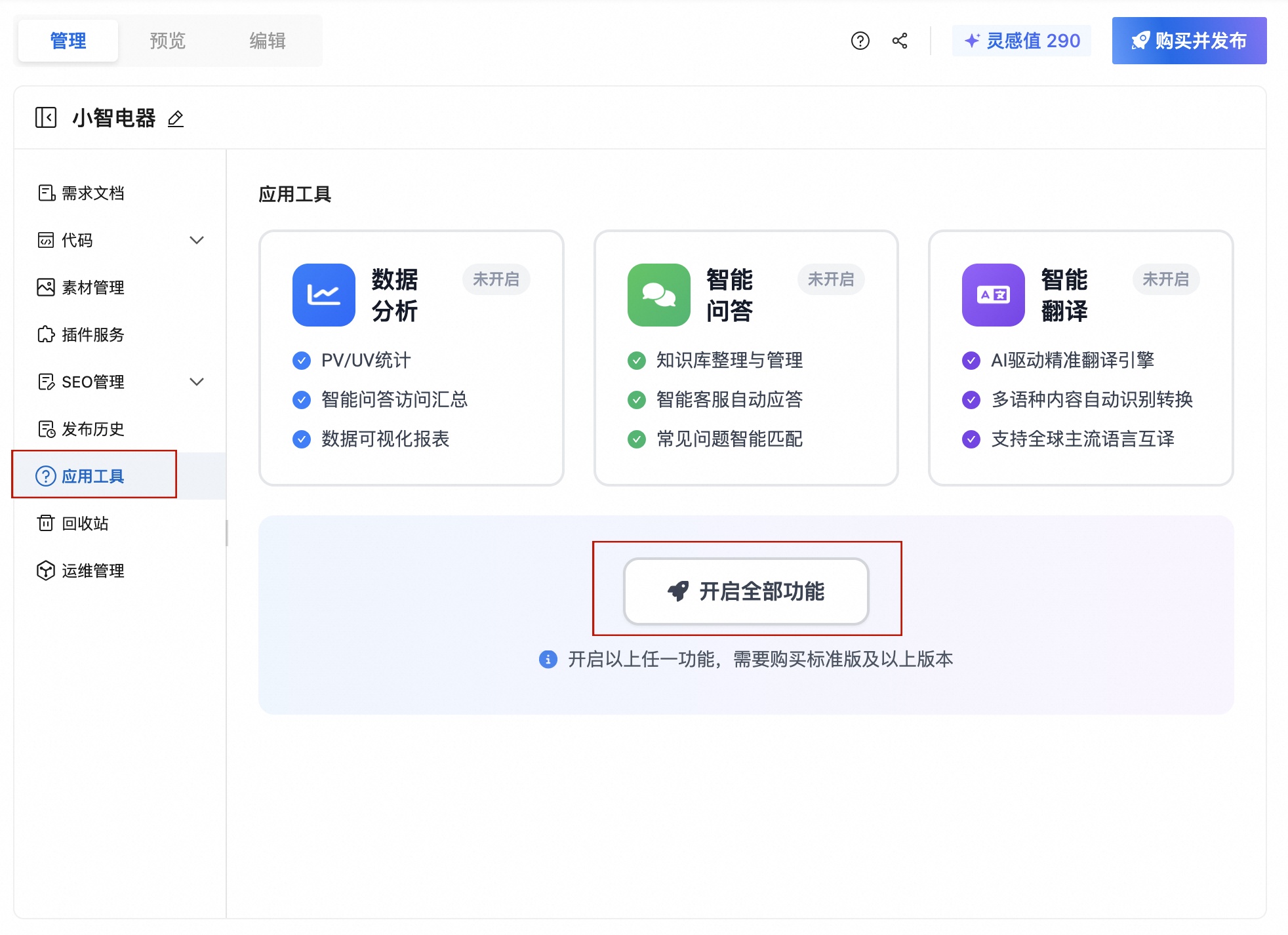Click the share icon in top bar
This screenshot has width=1288, height=935.
(x=900, y=41)
